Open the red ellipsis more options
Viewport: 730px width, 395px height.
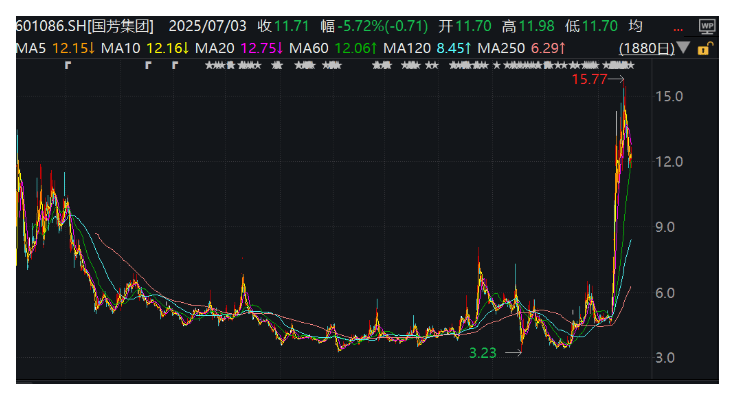[x=678, y=29]
